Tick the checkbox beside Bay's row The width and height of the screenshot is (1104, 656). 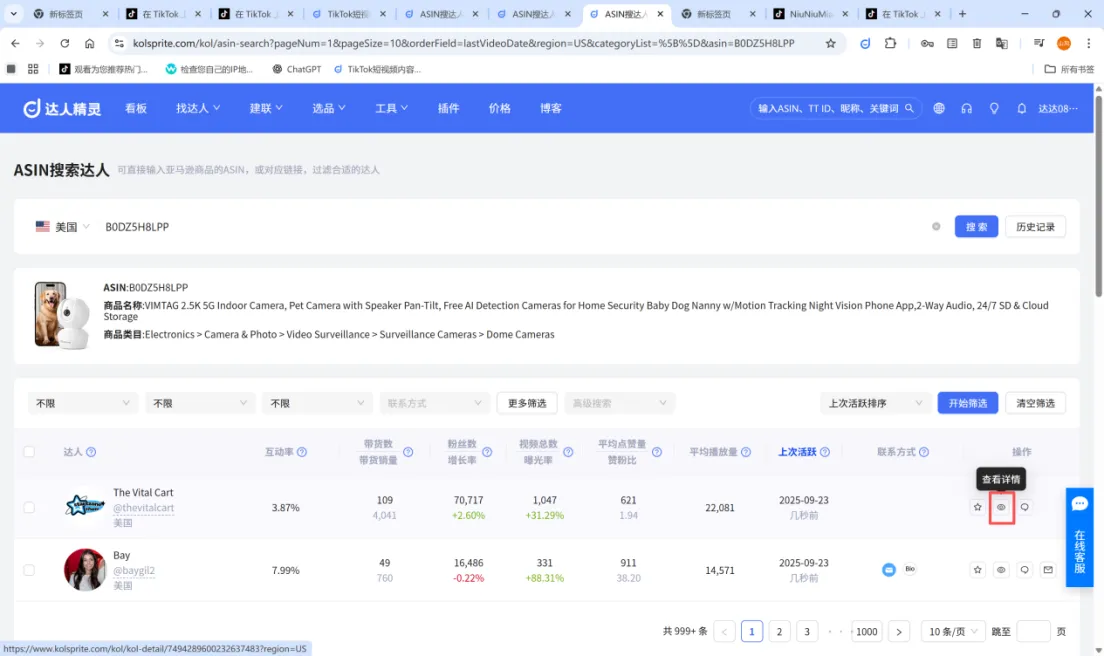(29, 569)
